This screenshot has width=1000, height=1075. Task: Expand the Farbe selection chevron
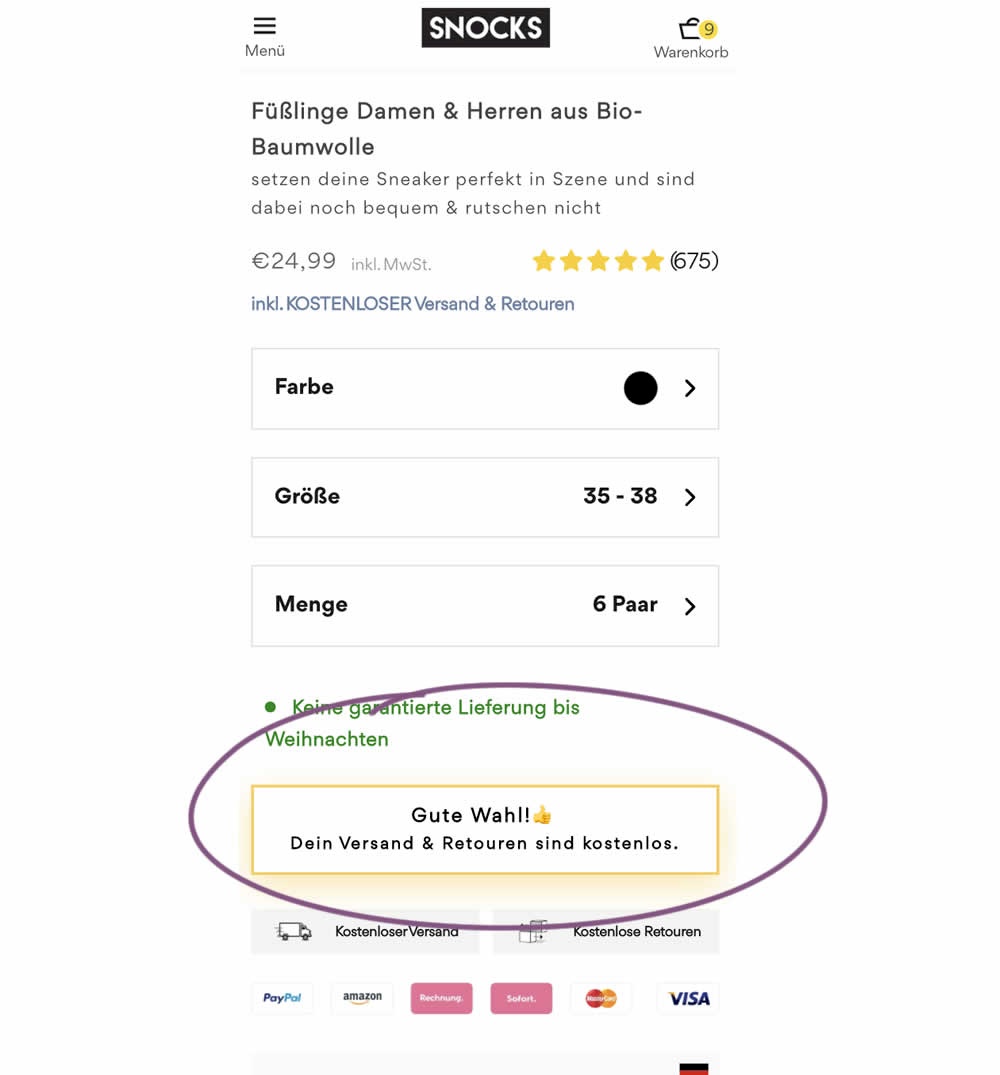click(x=690, y=389)
